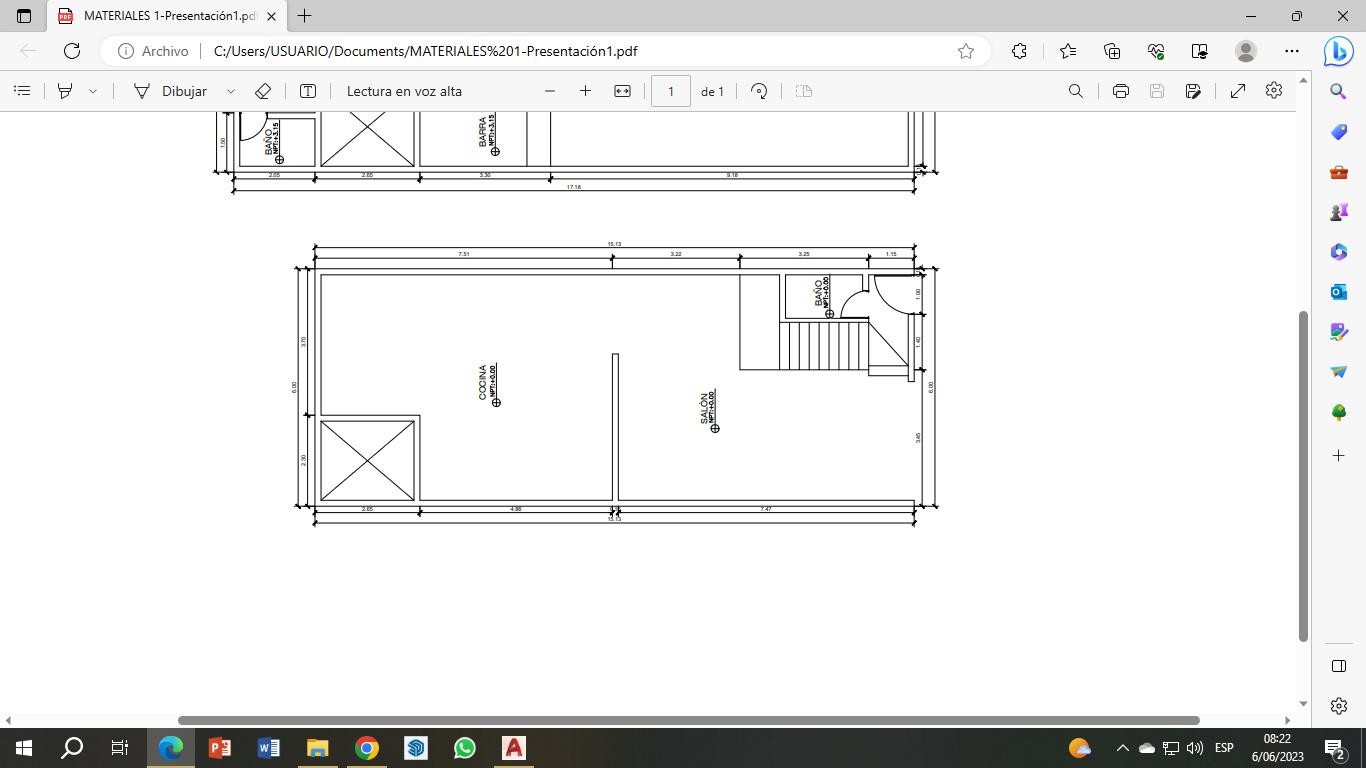Open the user profile menu
This screenshot has height=768, width=1366.
tap(1246, 51)
